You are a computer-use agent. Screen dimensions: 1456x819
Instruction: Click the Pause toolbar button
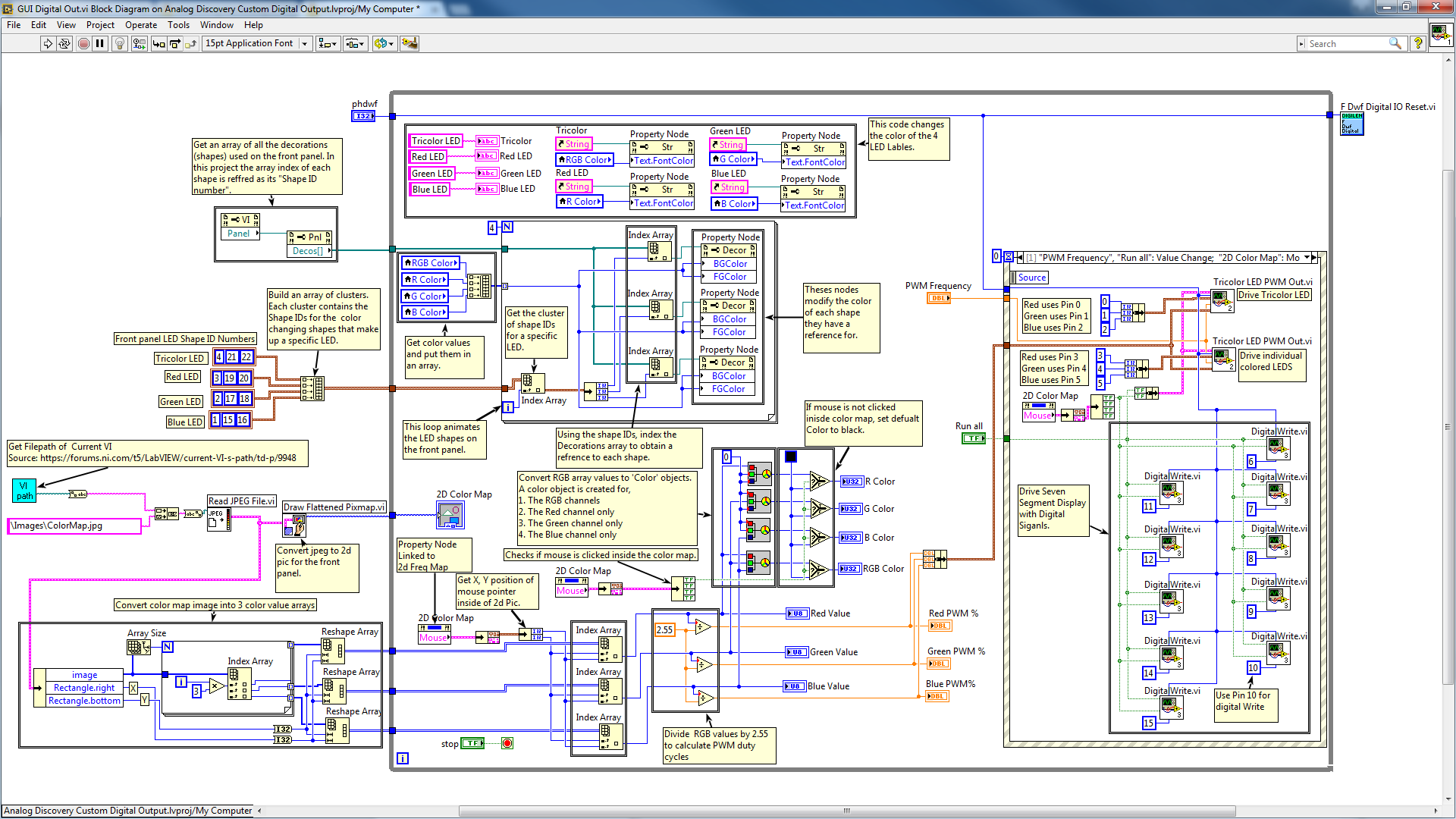[100, 44]
